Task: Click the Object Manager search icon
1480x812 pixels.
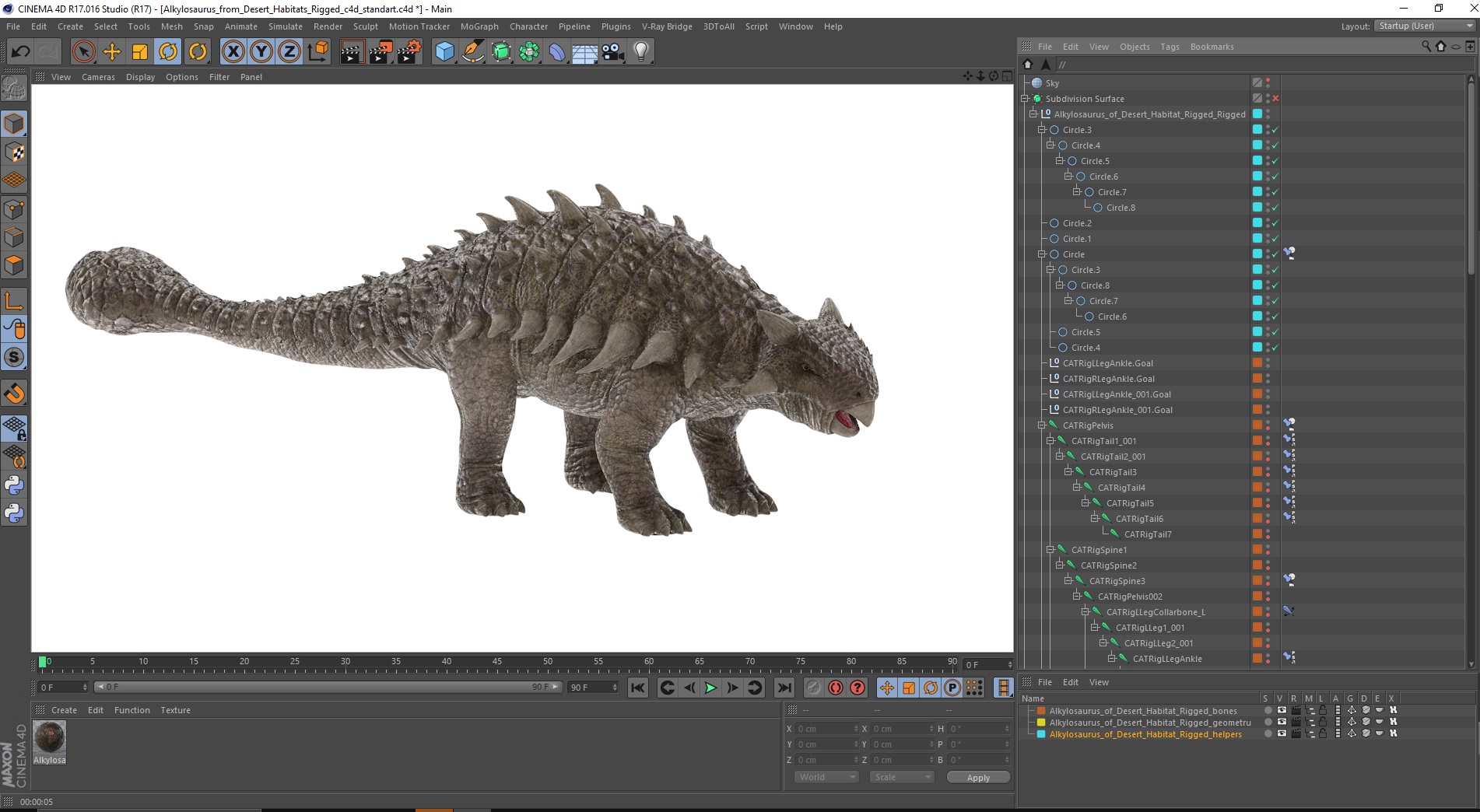Action: coord(1426,47)
